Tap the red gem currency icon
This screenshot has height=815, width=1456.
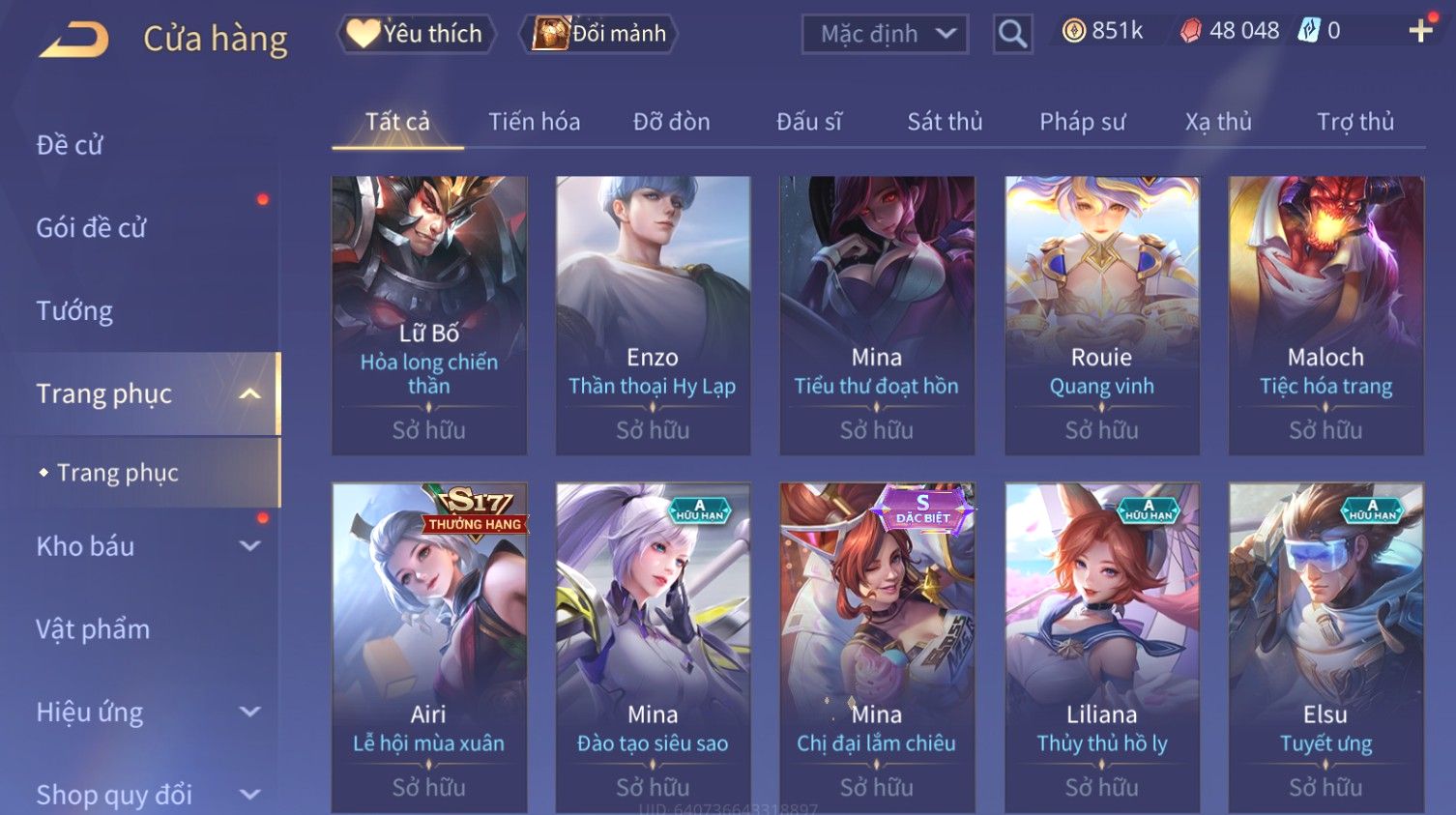coord(1190,31)
